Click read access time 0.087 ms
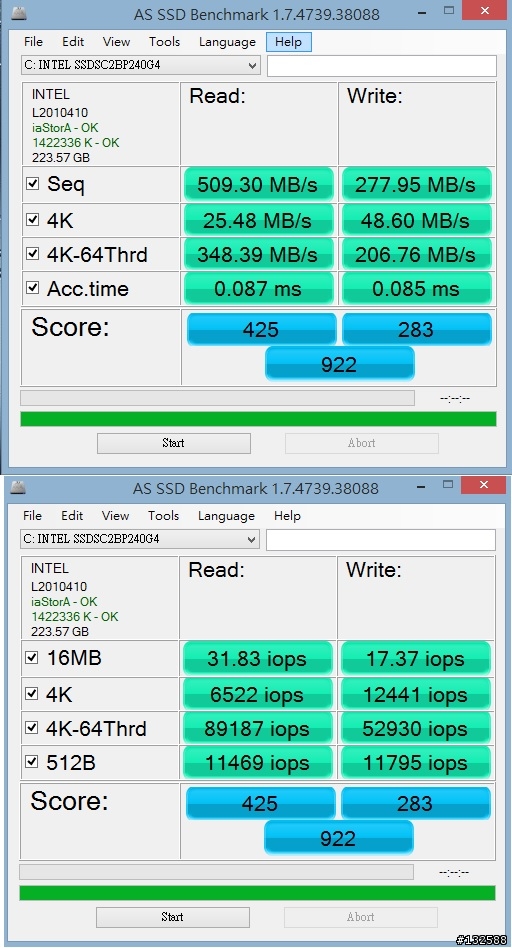Image resolution: width=512 pixels, height=948 pixels. pyautogui.click(x=259, y=289)
